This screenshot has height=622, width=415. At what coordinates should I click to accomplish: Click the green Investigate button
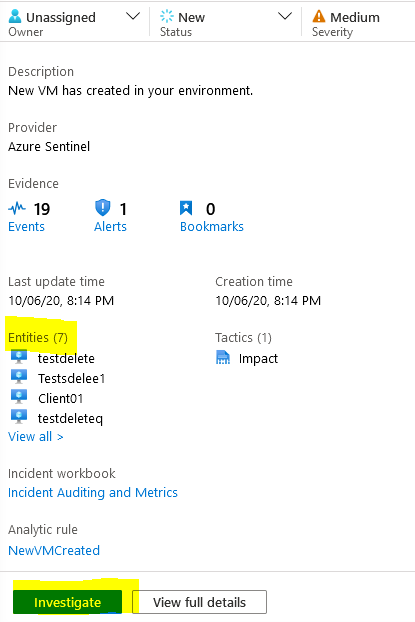(x=67, y=602)
